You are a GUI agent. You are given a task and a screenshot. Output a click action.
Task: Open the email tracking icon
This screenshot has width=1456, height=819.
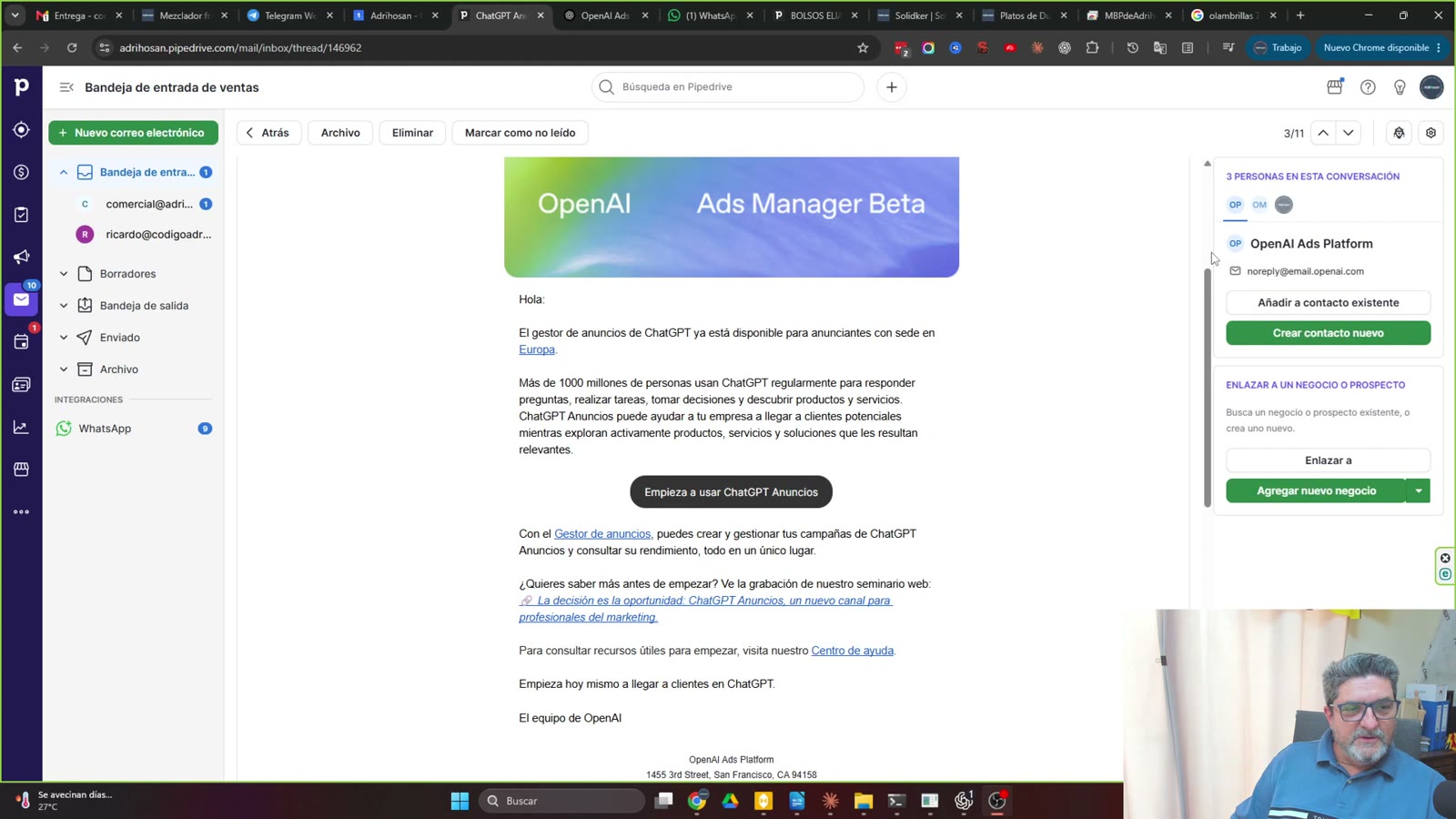[x=1399, y=133]
